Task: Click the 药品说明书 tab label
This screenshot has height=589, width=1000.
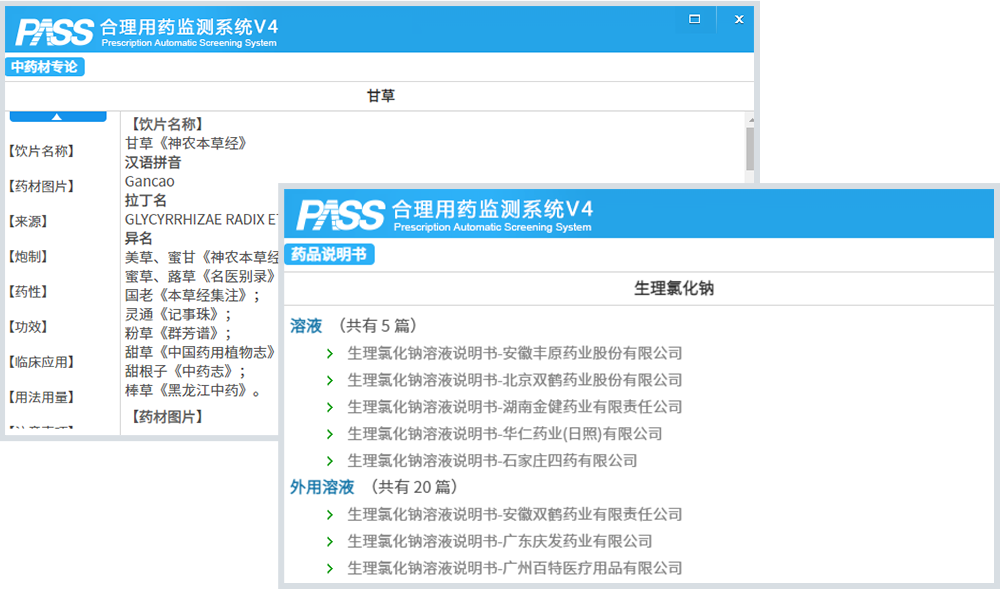Action: pyautogui.click(x=329, y=255)
